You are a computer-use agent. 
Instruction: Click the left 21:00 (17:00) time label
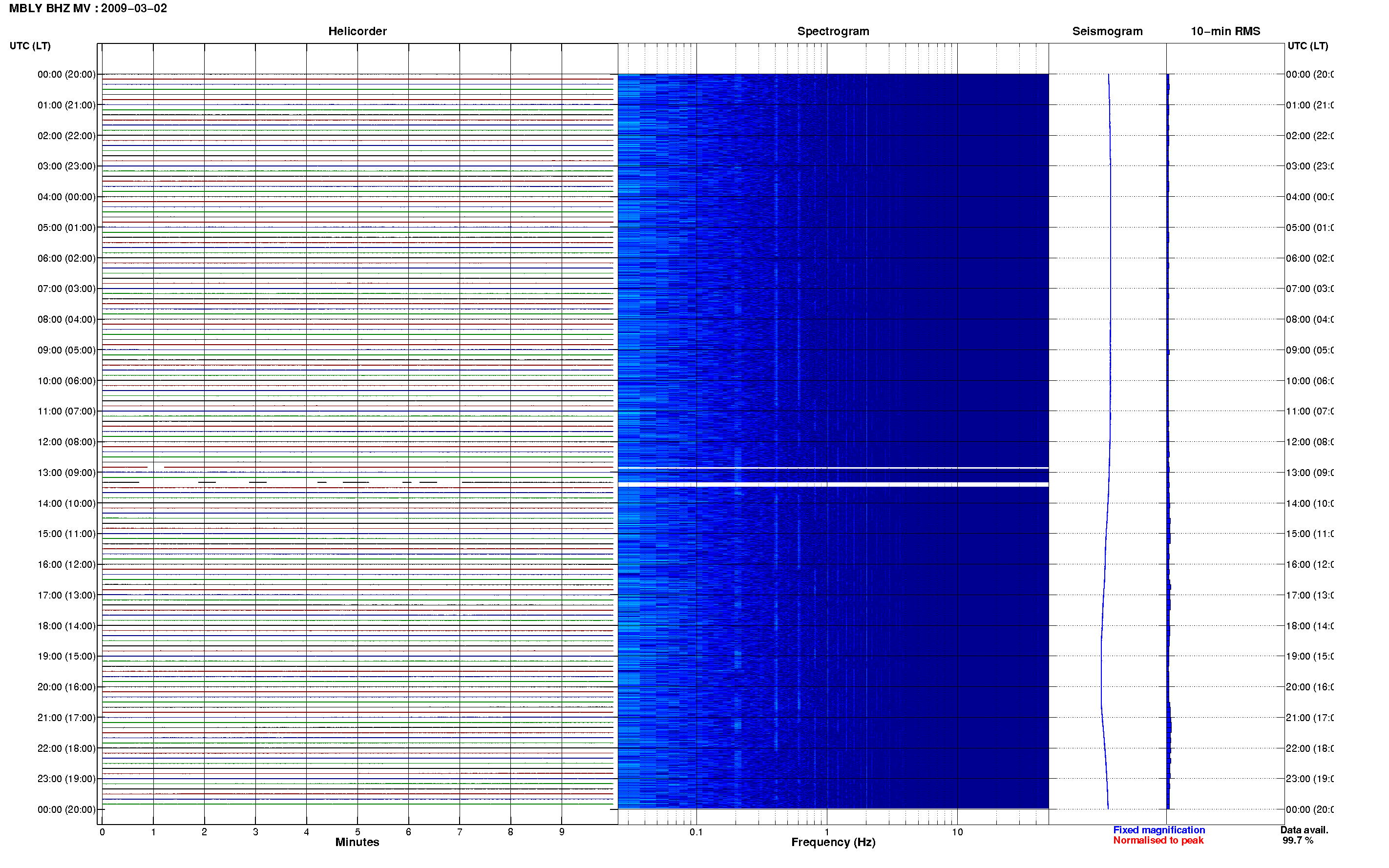click(66, 718)
